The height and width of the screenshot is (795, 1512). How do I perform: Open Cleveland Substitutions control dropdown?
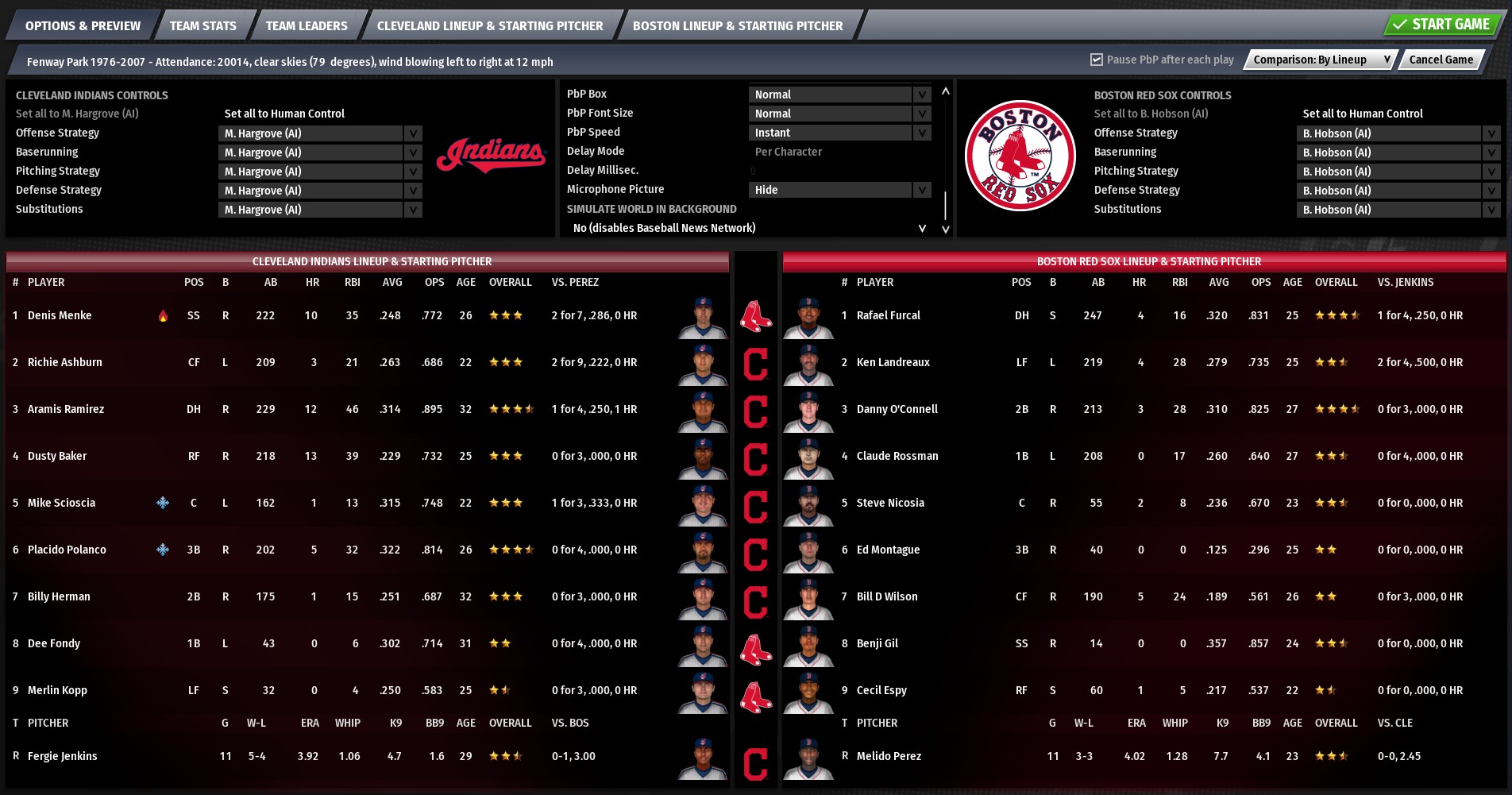[x=320, y=210]
